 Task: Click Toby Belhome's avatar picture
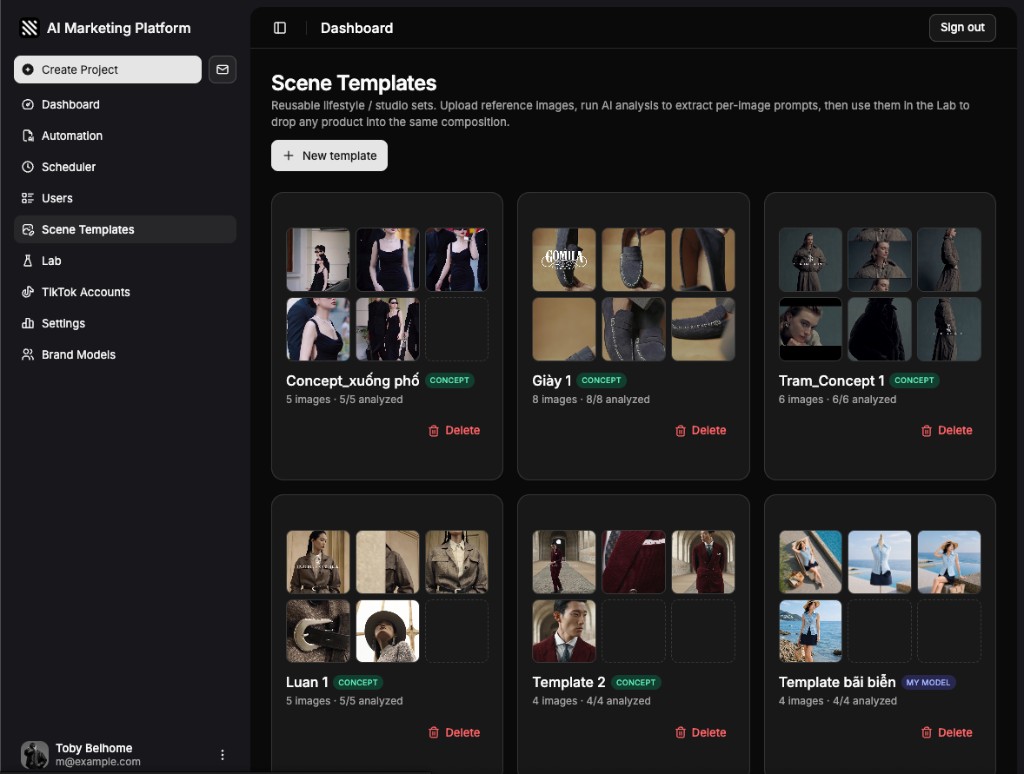pyautogui.click(x=35, y=754)
